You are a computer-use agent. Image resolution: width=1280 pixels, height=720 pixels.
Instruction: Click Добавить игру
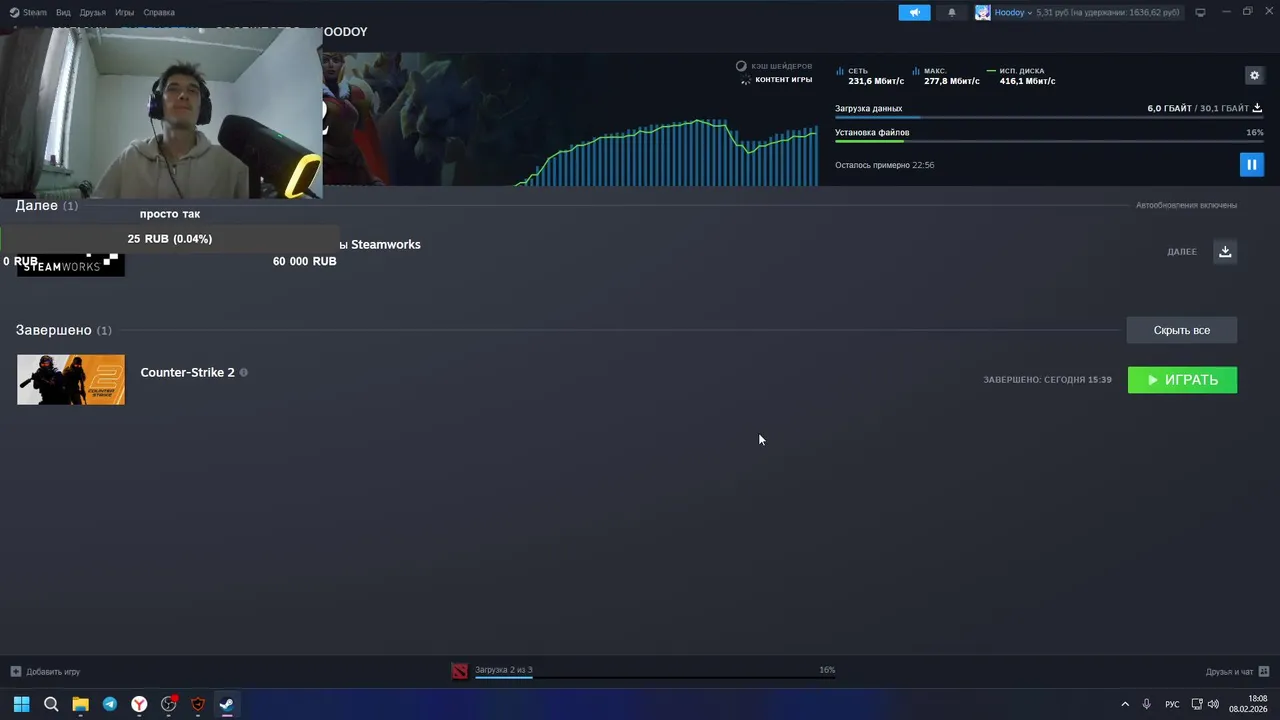click(45, 672)
